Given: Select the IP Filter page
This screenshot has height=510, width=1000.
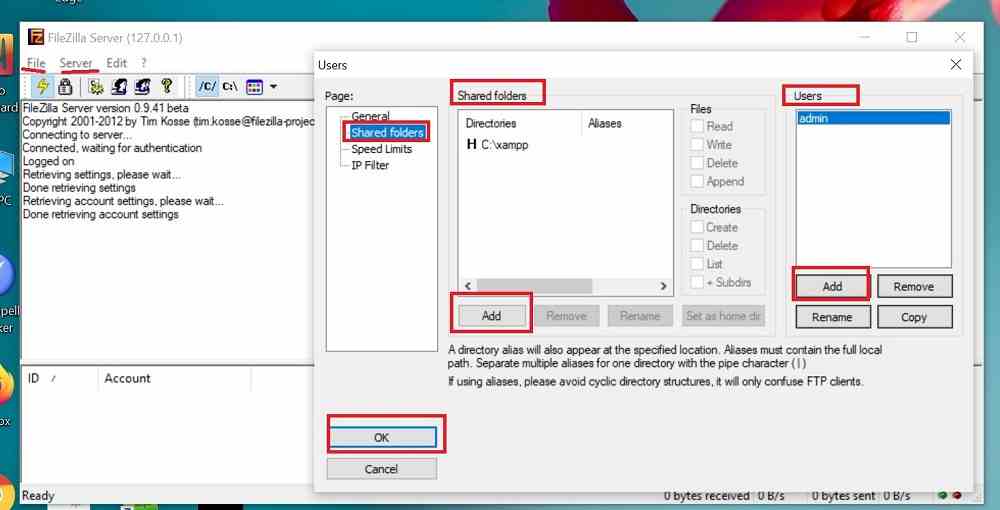Looking at the screenshot, I should coord(370,165).
